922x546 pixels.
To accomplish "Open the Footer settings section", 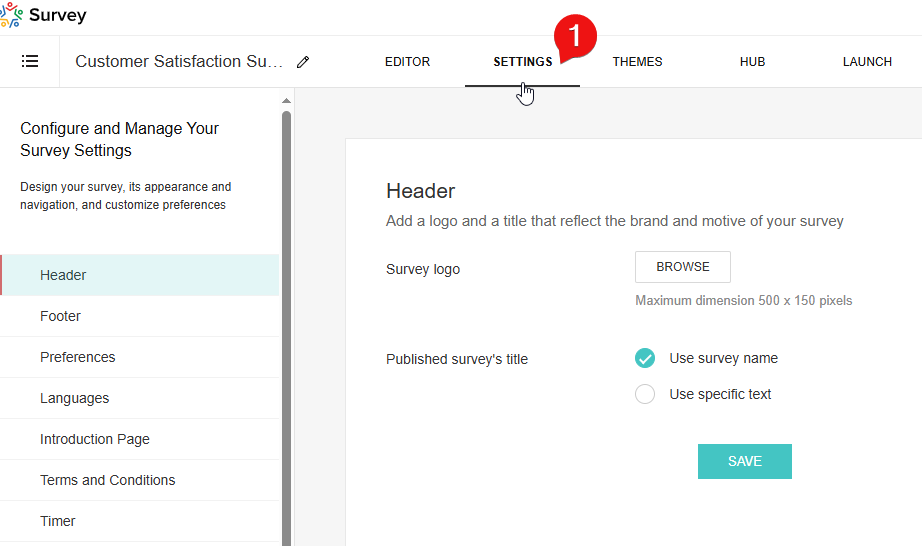I will pos(60,316).
